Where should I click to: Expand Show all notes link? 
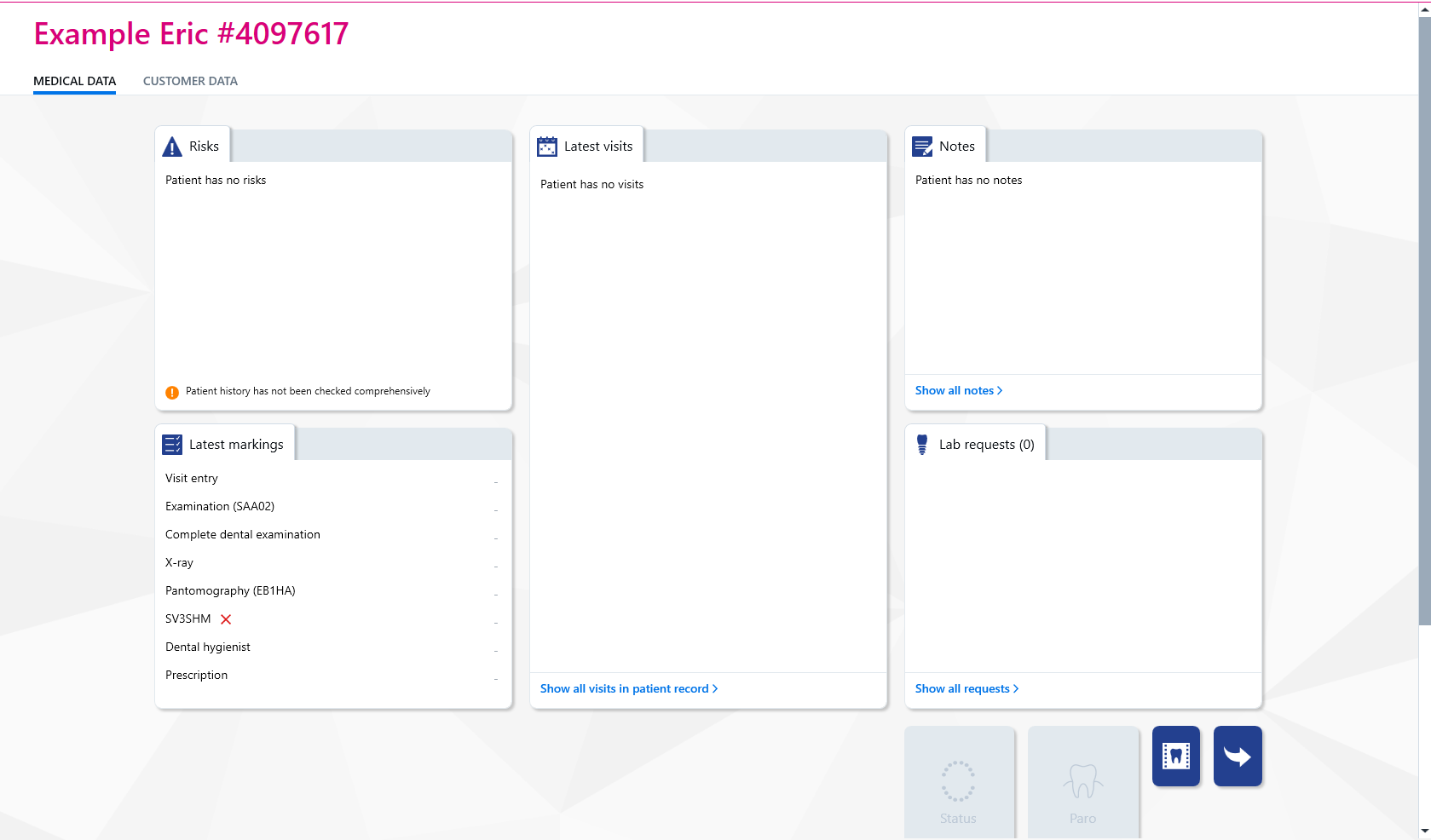[x=959, y=390]
